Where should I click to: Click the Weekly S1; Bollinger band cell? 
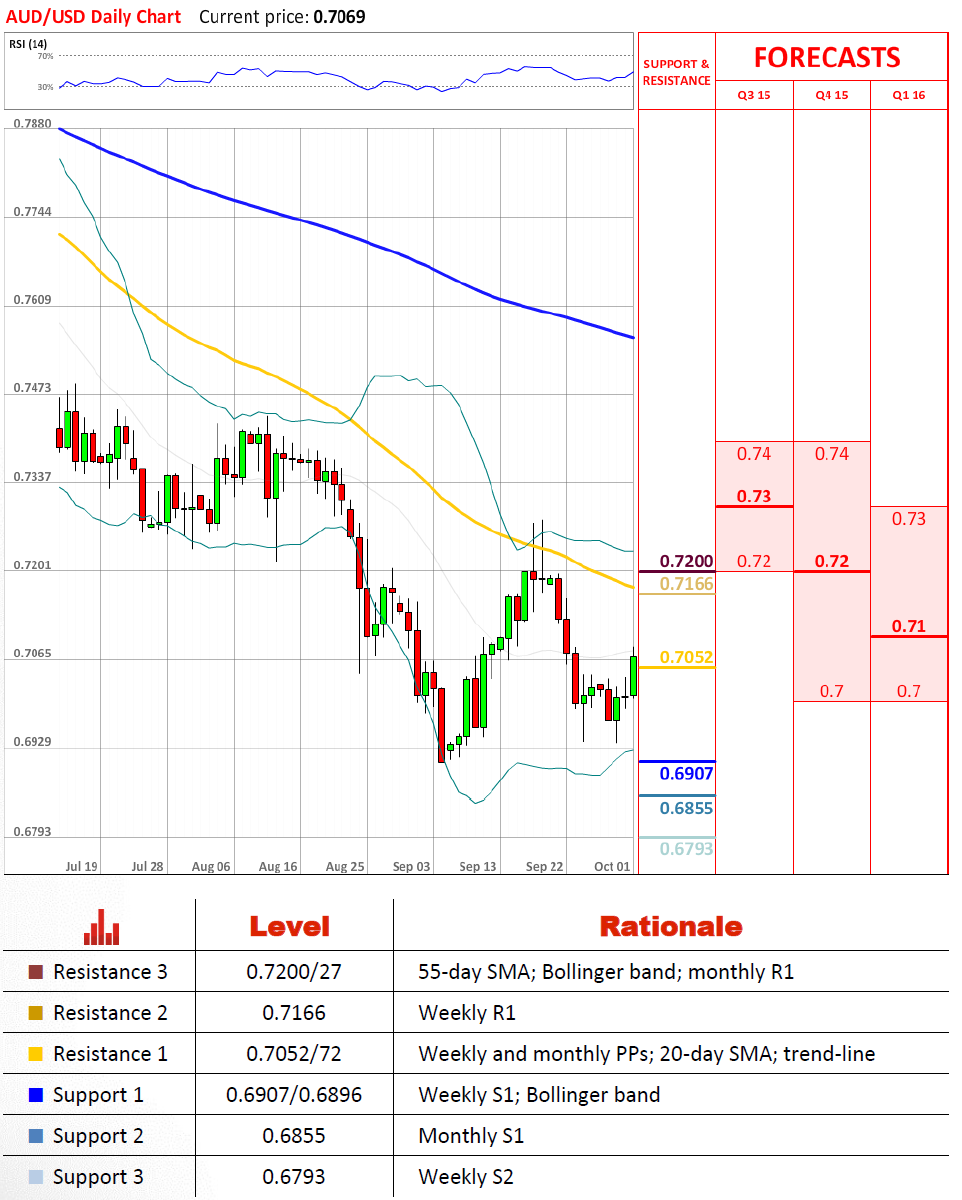pyautogui.click(x=539, y=1095)
